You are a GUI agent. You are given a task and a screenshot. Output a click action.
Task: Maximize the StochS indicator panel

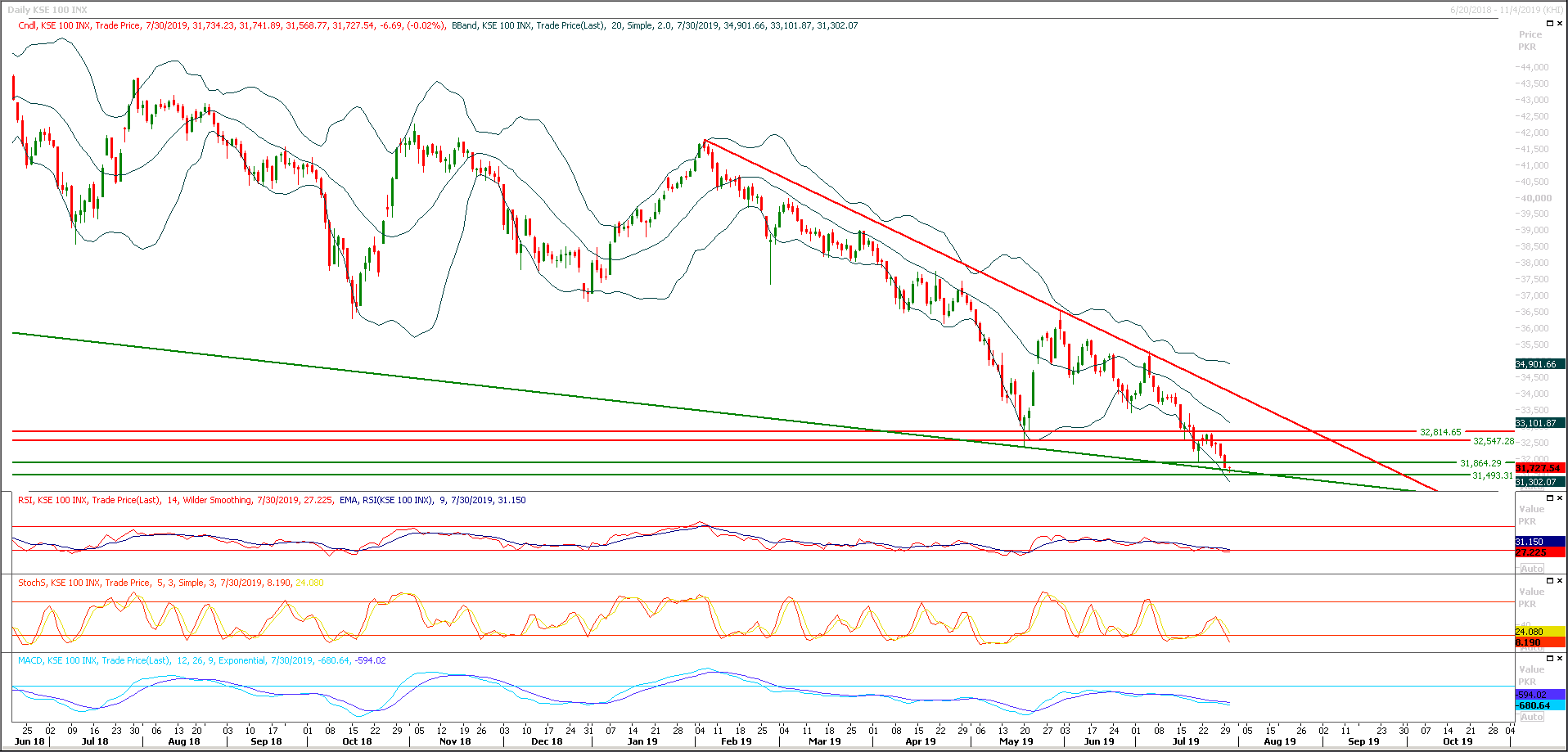click(x=1549, y=580)
